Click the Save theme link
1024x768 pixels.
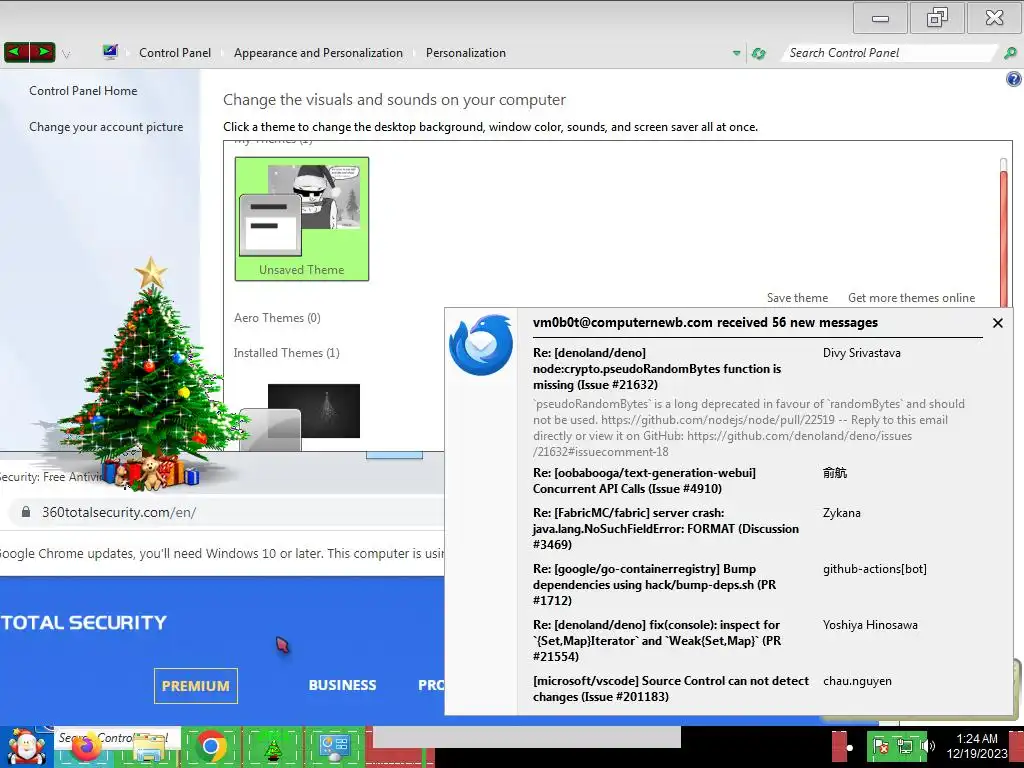[x=797, y=298]
